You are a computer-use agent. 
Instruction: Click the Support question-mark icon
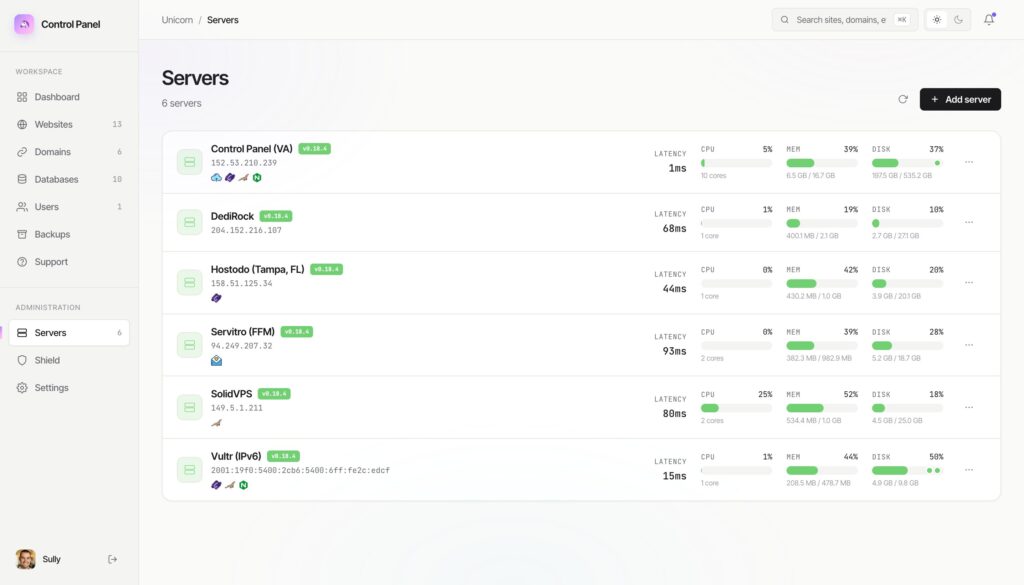22,262
